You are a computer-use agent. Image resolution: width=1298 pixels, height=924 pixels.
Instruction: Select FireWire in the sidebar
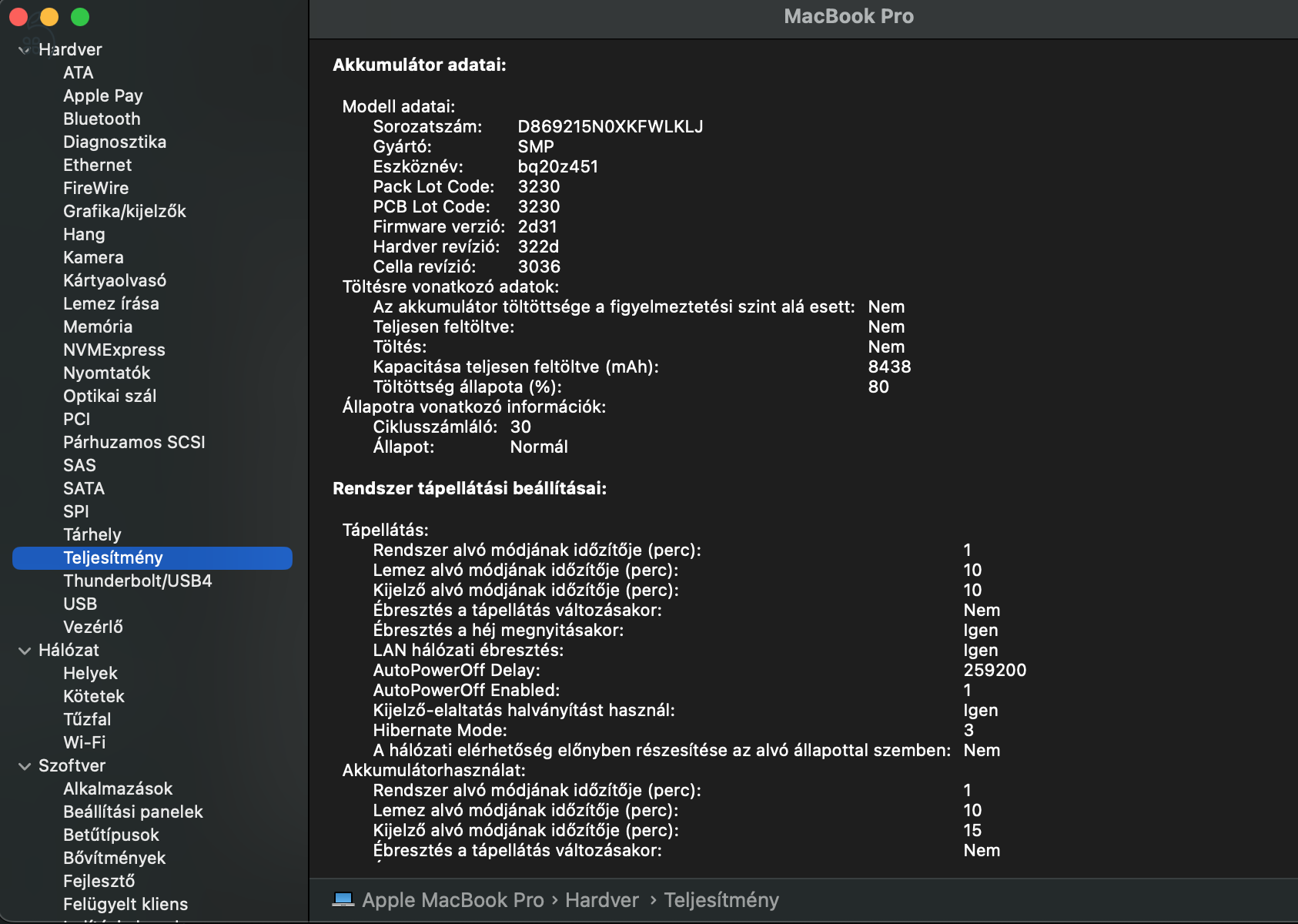[x=95, y=188]
